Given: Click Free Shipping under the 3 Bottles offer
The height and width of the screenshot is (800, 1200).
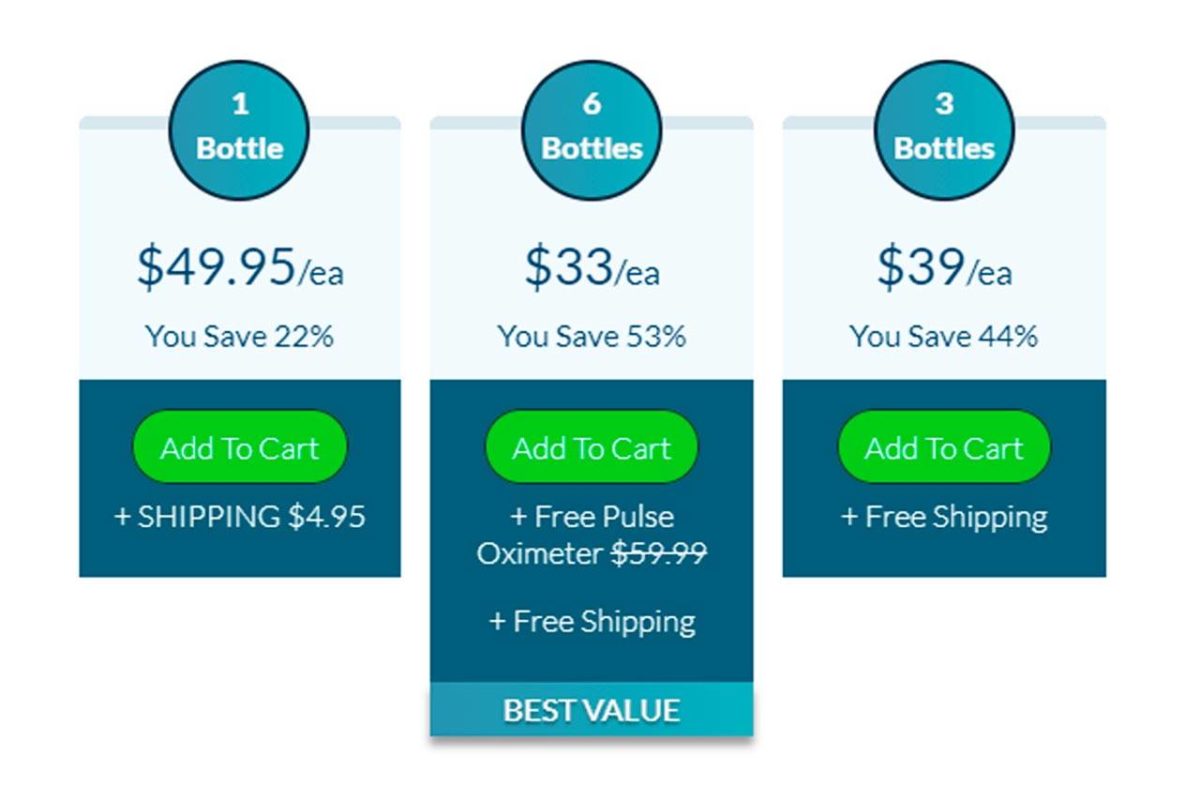Looking at the screenshot, I should pos(944,517).
